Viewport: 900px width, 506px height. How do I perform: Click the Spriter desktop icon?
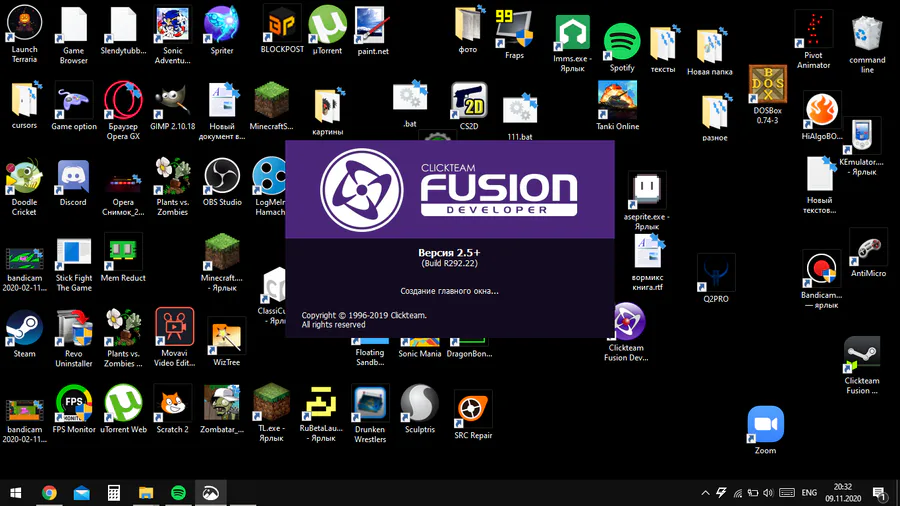[x=222, y=24]
